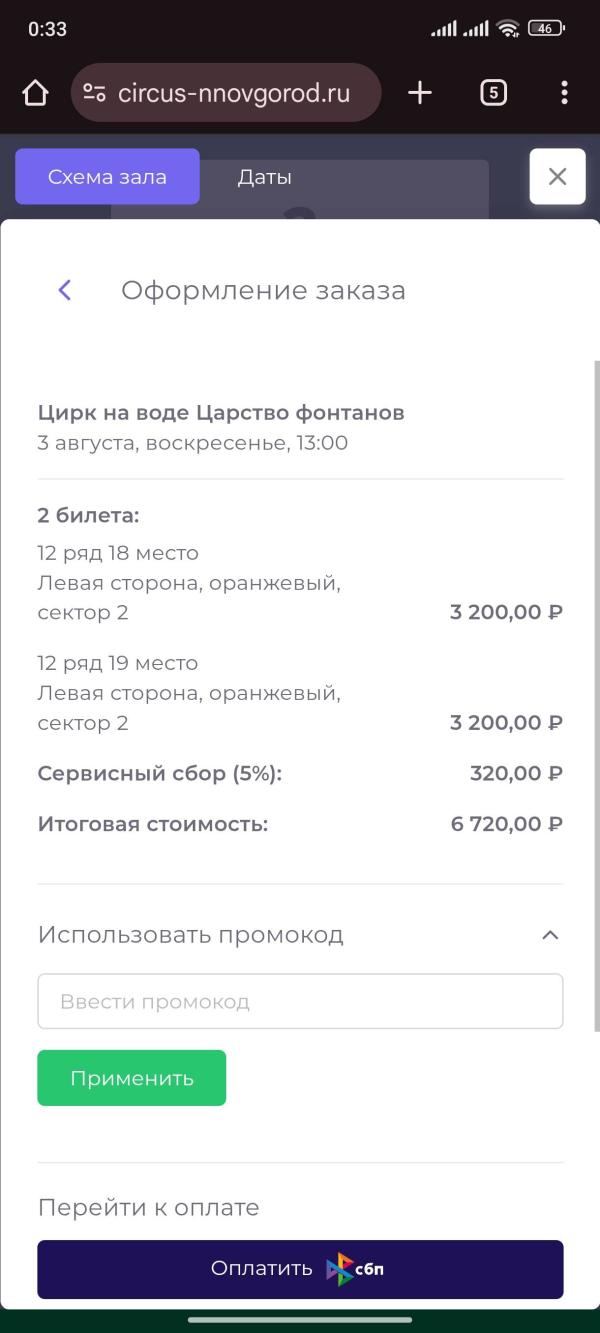Open the tab switcher showing 5 tabs
Viewport: 600px width, 1333px height.
tap(493, 93)
